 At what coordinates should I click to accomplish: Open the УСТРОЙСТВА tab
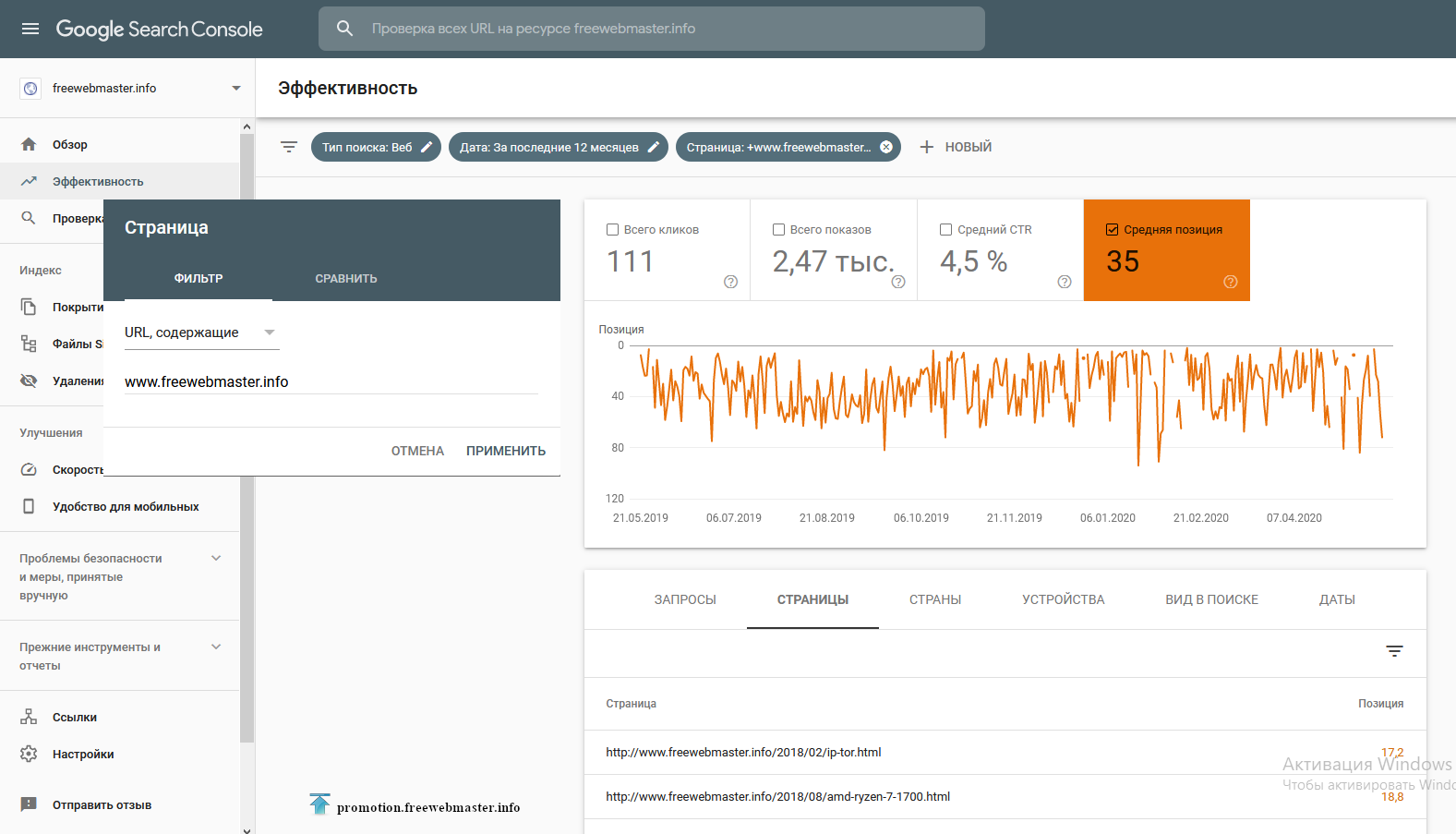(x=1064, y=599)
